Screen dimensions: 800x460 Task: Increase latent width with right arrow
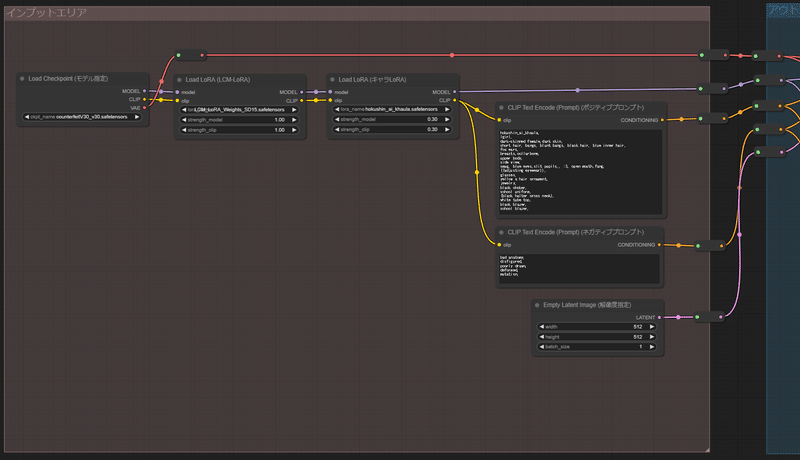(x=652, y=327)
